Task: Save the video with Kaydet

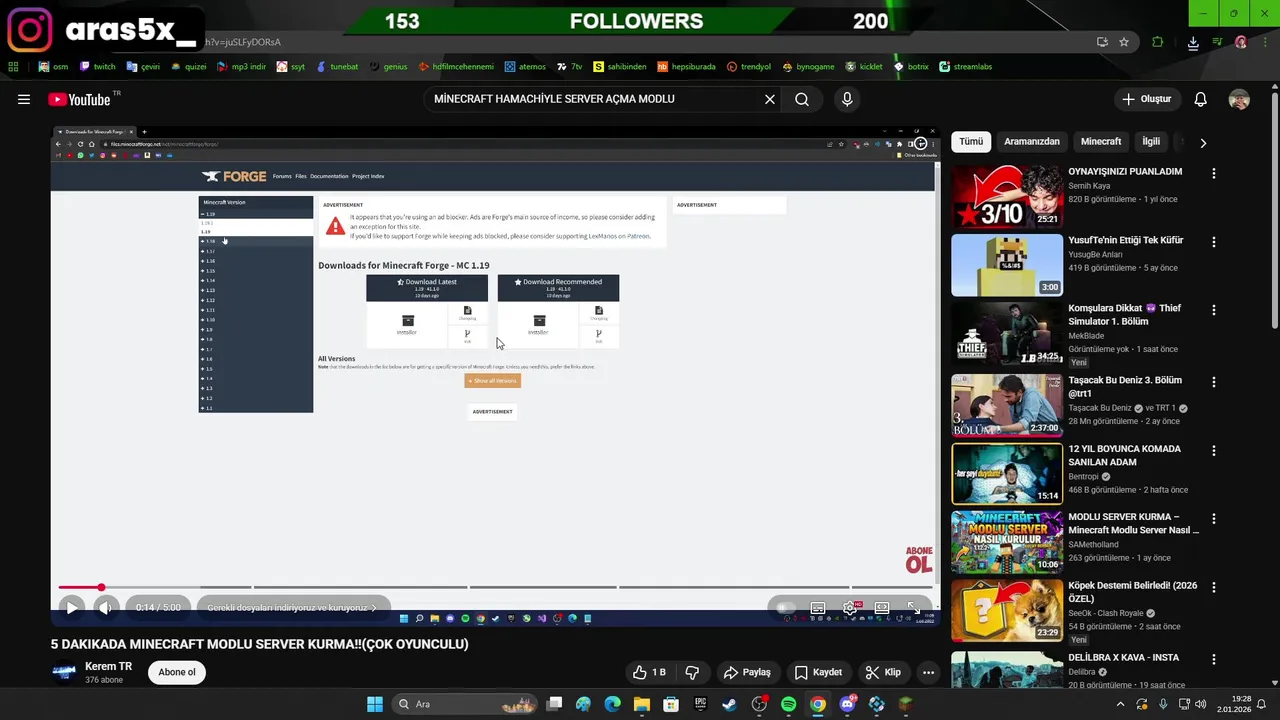Action: 819,672
